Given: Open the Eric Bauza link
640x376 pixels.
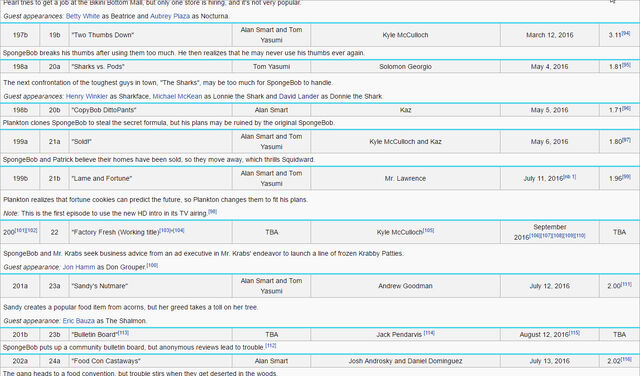Looking at the screenshot, I should click(x=79, y=321).
